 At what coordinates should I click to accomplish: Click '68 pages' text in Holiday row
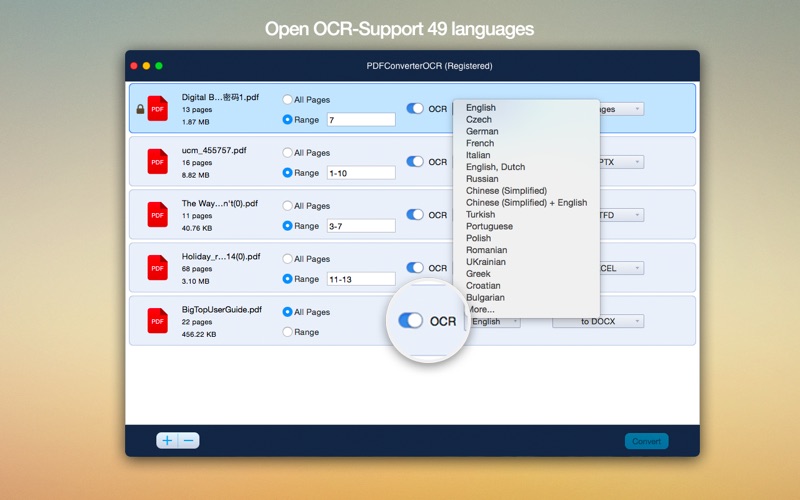[197, 269]
